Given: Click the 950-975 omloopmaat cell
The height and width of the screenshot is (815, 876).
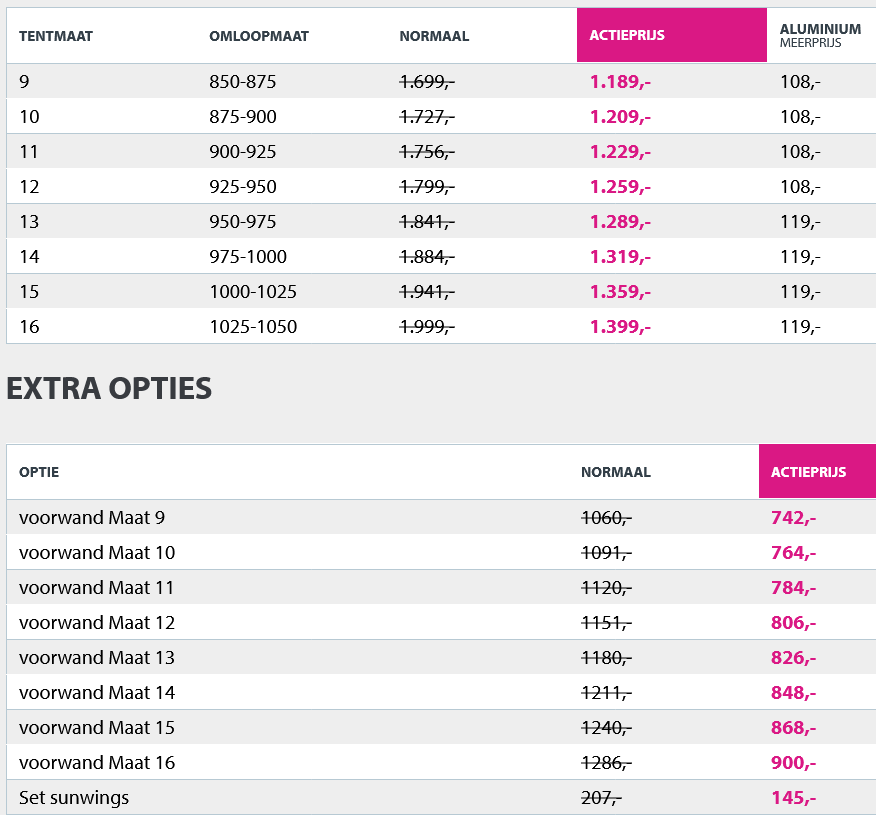Looking at the screenshot, I should [243, 222].
